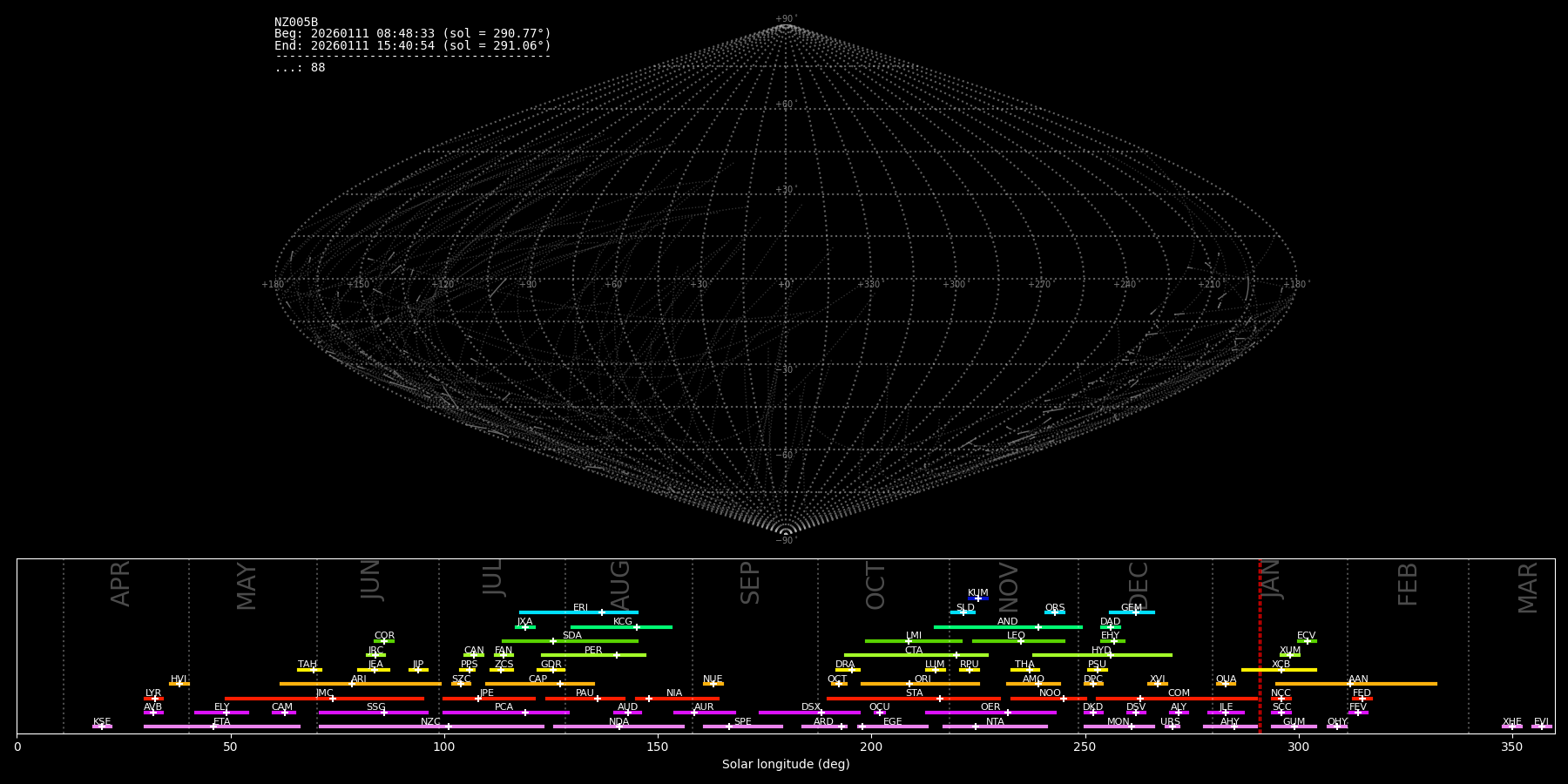Click the KCG shower label
The image size is (1568, 784).
[623, 622]
